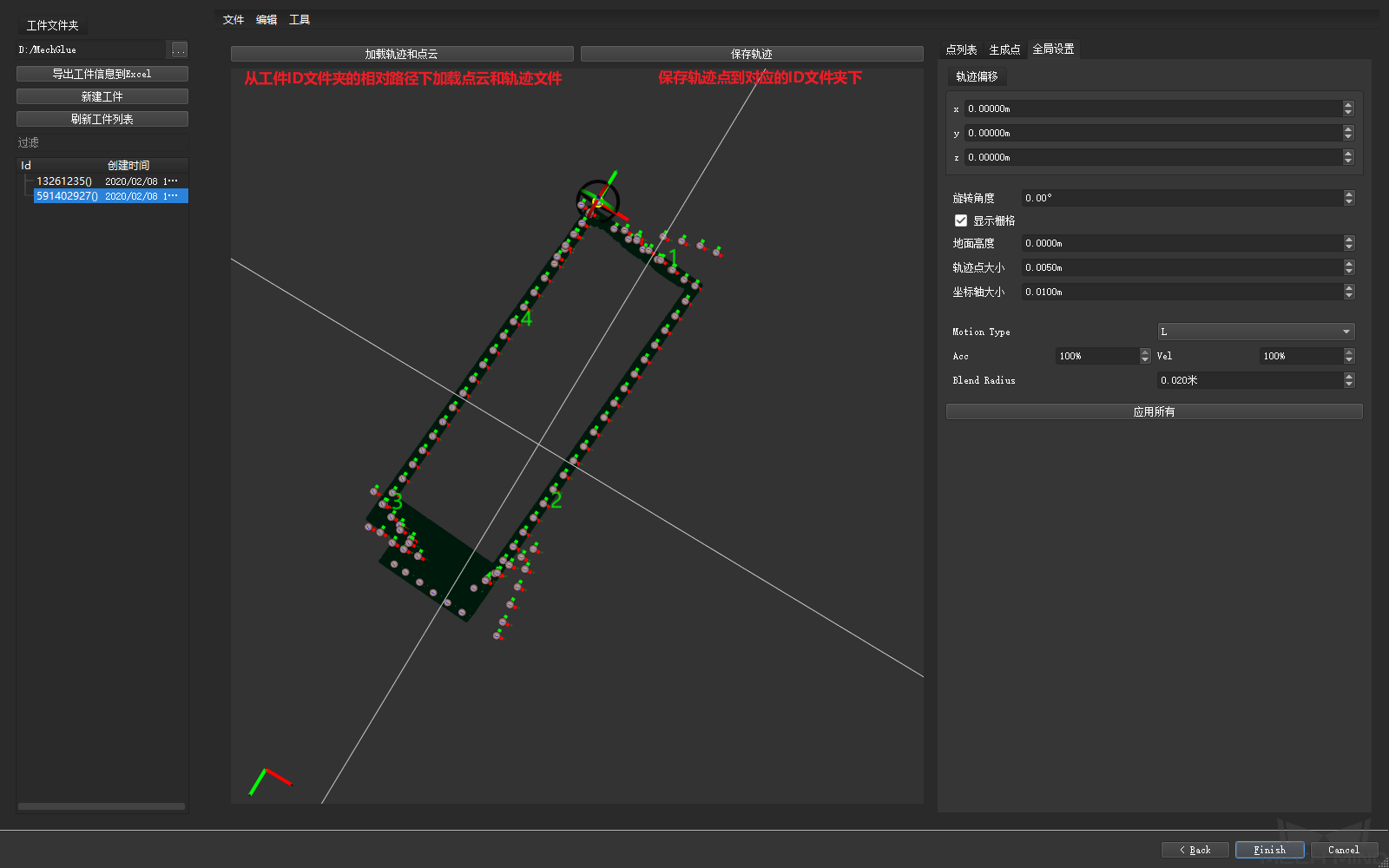Switch to the 生成点 tab
Screen dimensions: 1389x868
pyautogui.click(x=1004, y=49)
